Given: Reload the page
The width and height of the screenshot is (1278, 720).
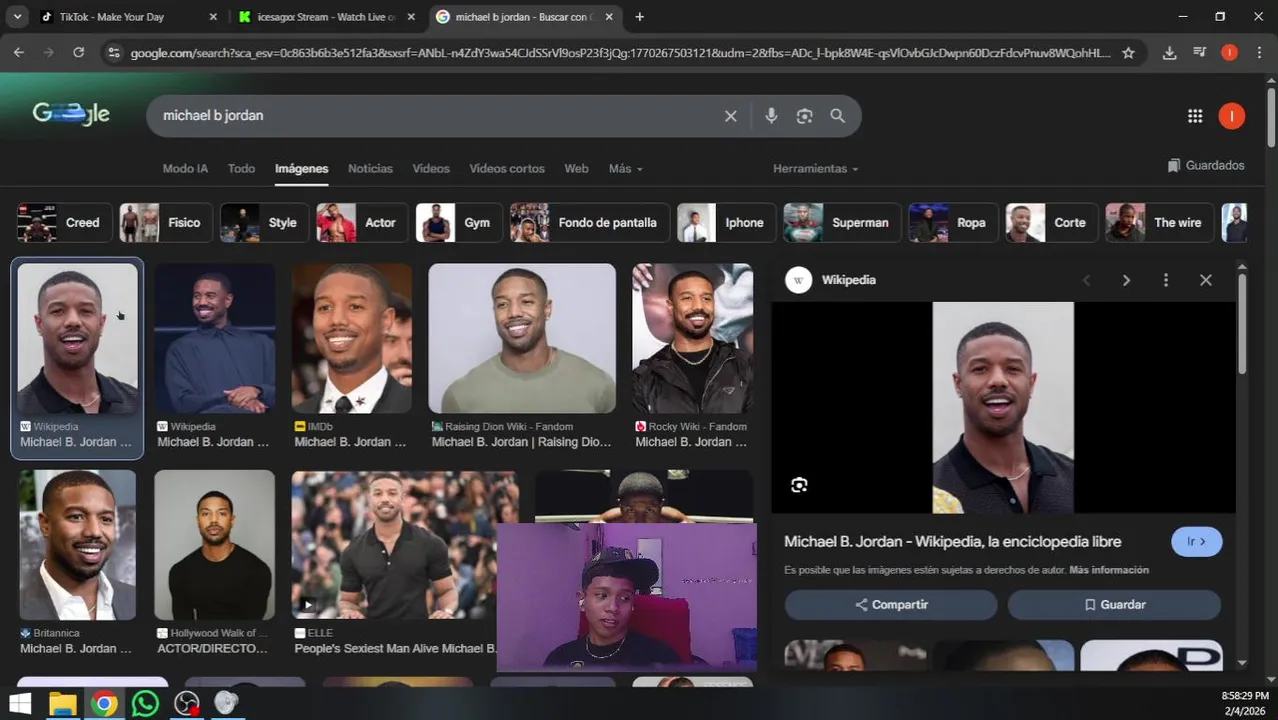Looking at the screenshot, I should 78,52.
